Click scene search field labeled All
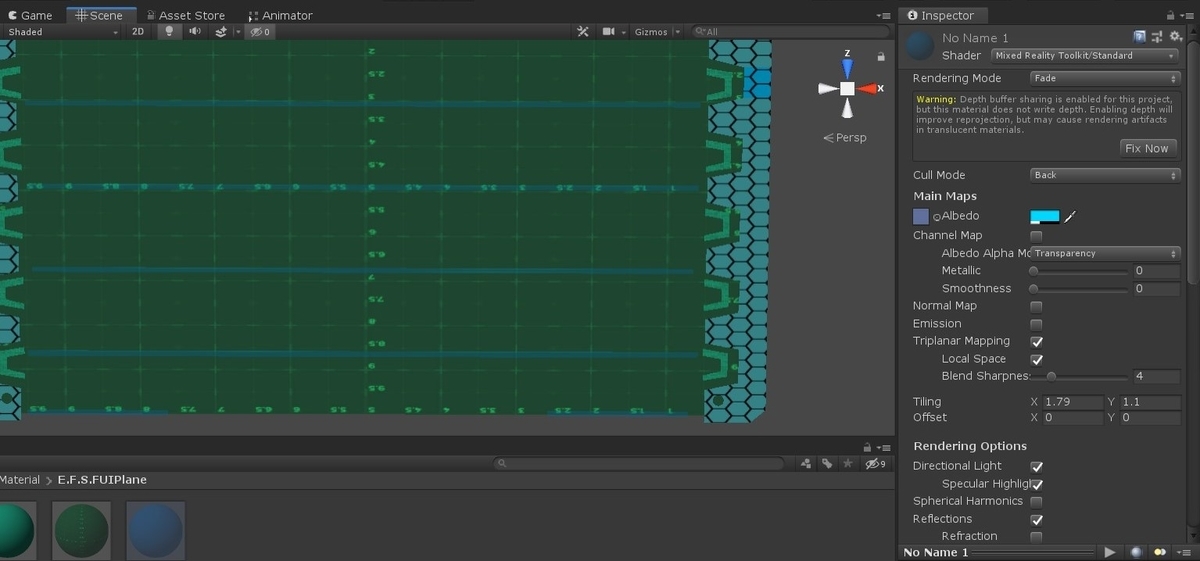Image resolution: width=1200 pixels, height=561 pixels. (789, 32)
